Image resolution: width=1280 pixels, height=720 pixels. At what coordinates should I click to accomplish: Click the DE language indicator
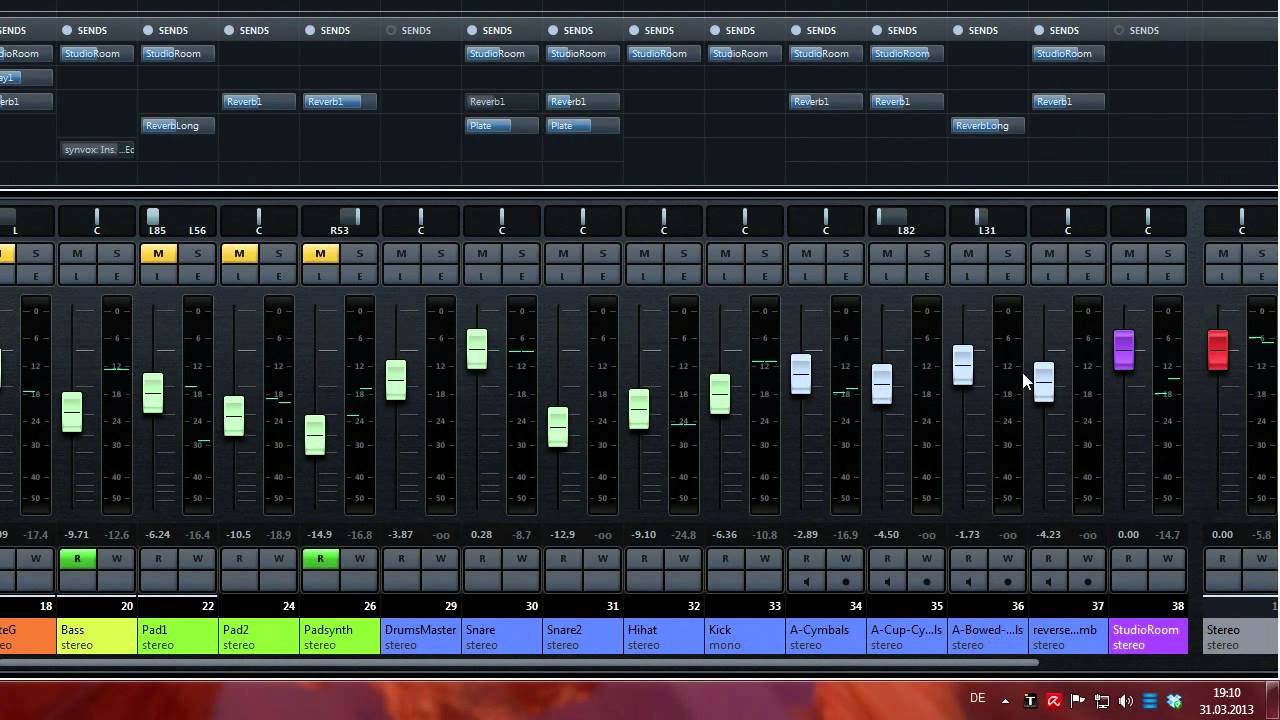pyautogui.click(x=977, y=698)
